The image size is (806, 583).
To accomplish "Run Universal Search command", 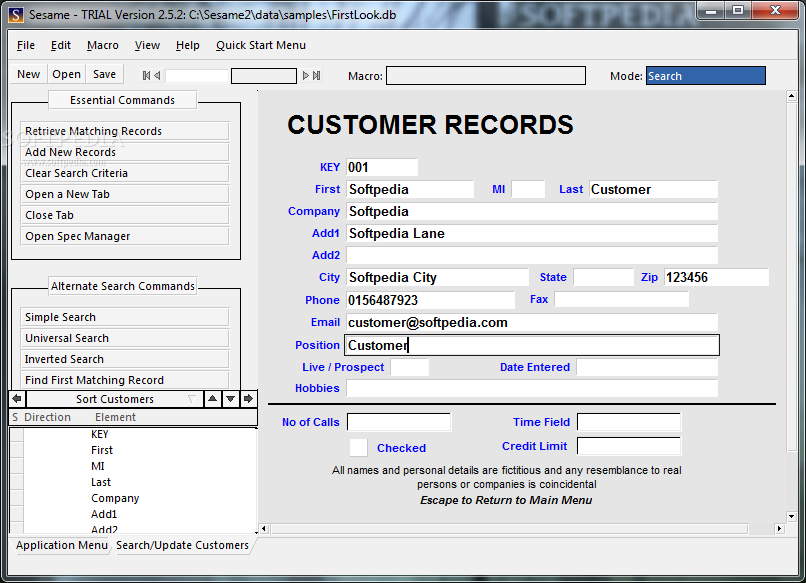I will tap(125, 338).
